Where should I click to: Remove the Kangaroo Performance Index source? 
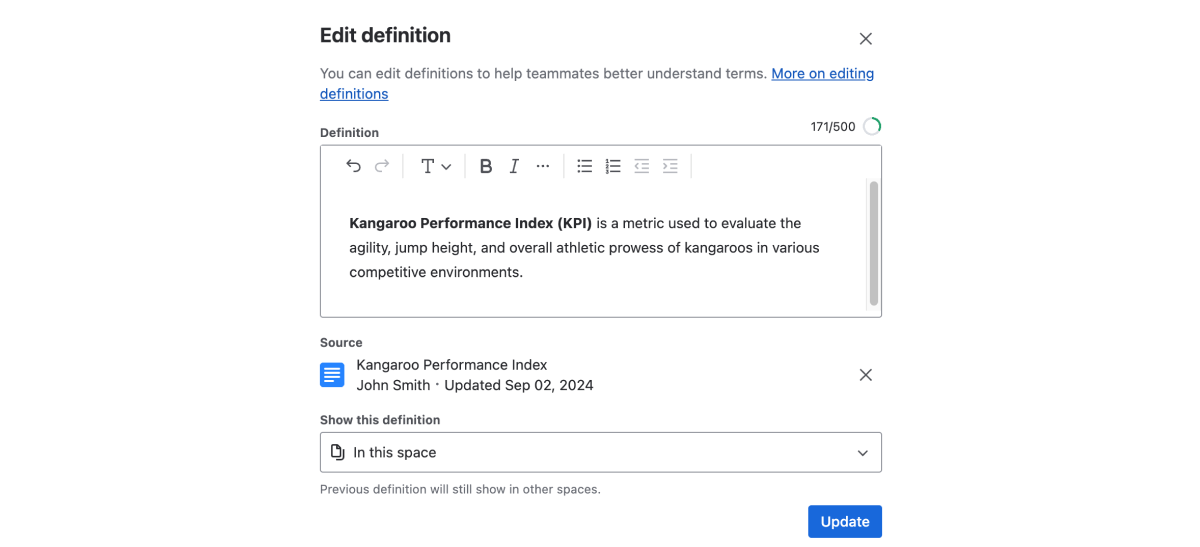tap(866, 375)
